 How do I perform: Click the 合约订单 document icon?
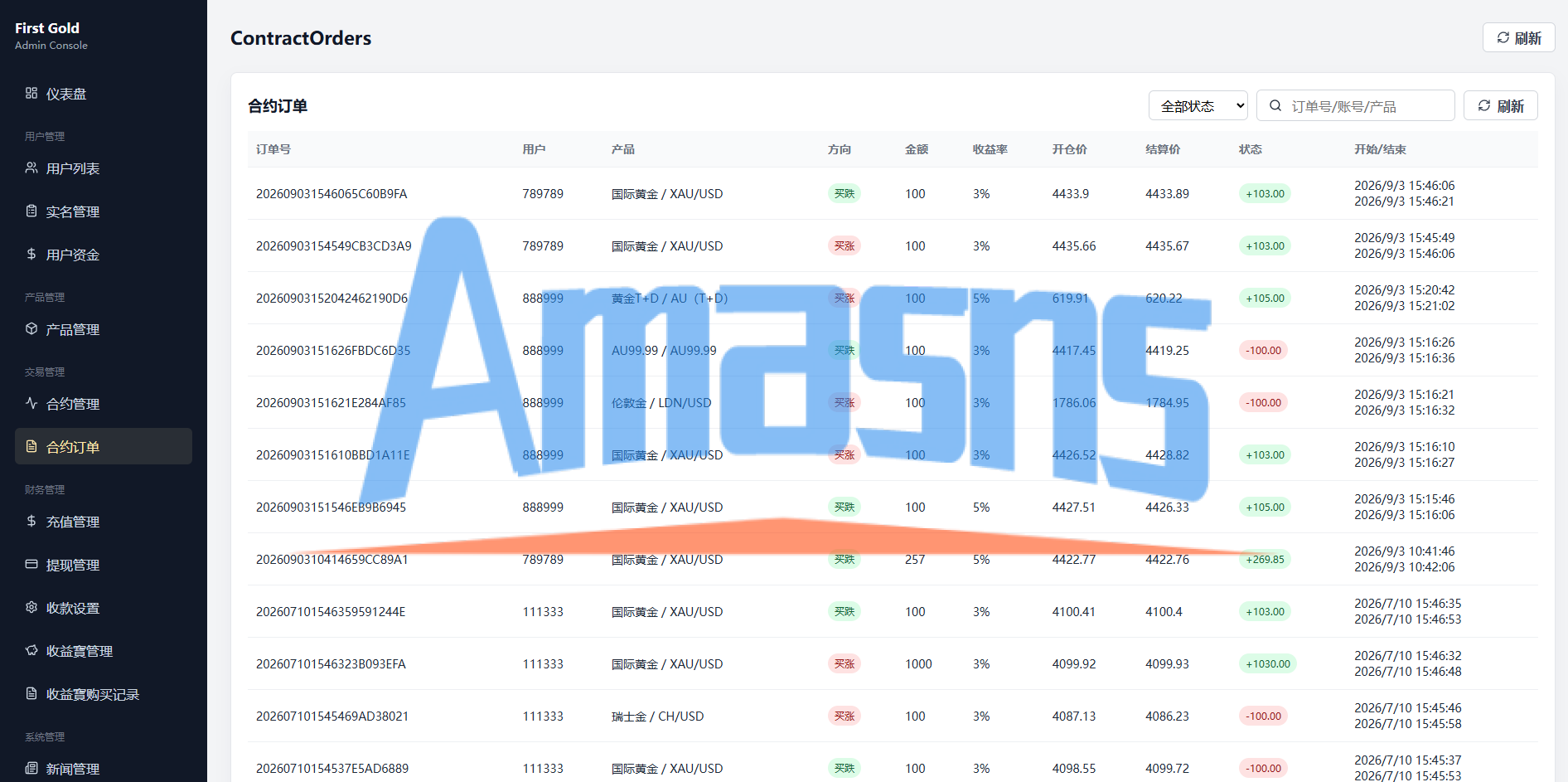[31, 446]
